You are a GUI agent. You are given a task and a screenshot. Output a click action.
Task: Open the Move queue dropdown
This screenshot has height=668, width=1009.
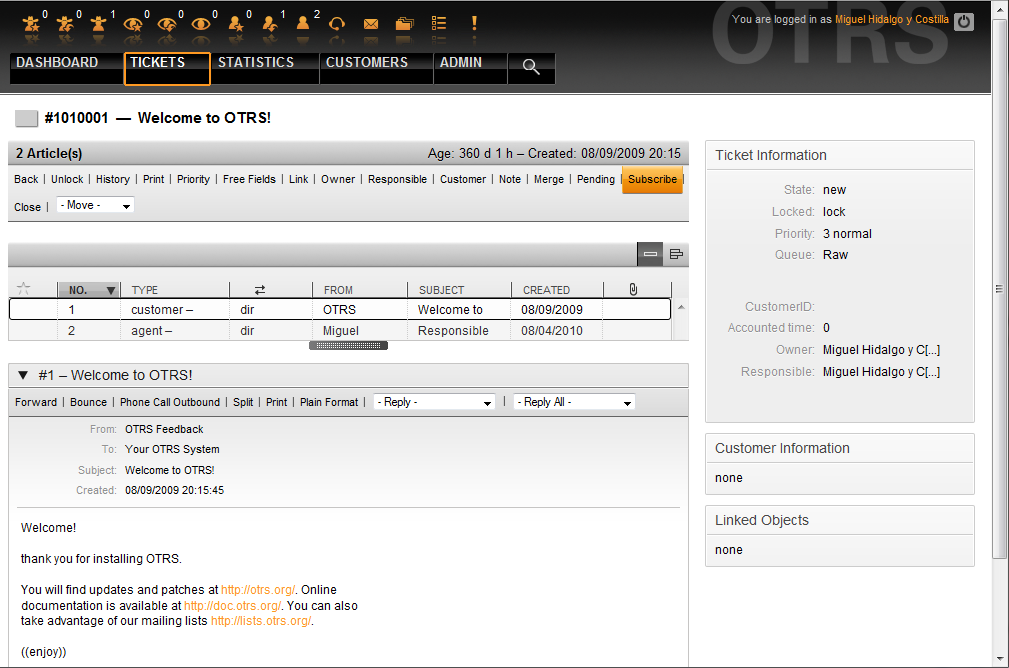(x=95, y=205)
